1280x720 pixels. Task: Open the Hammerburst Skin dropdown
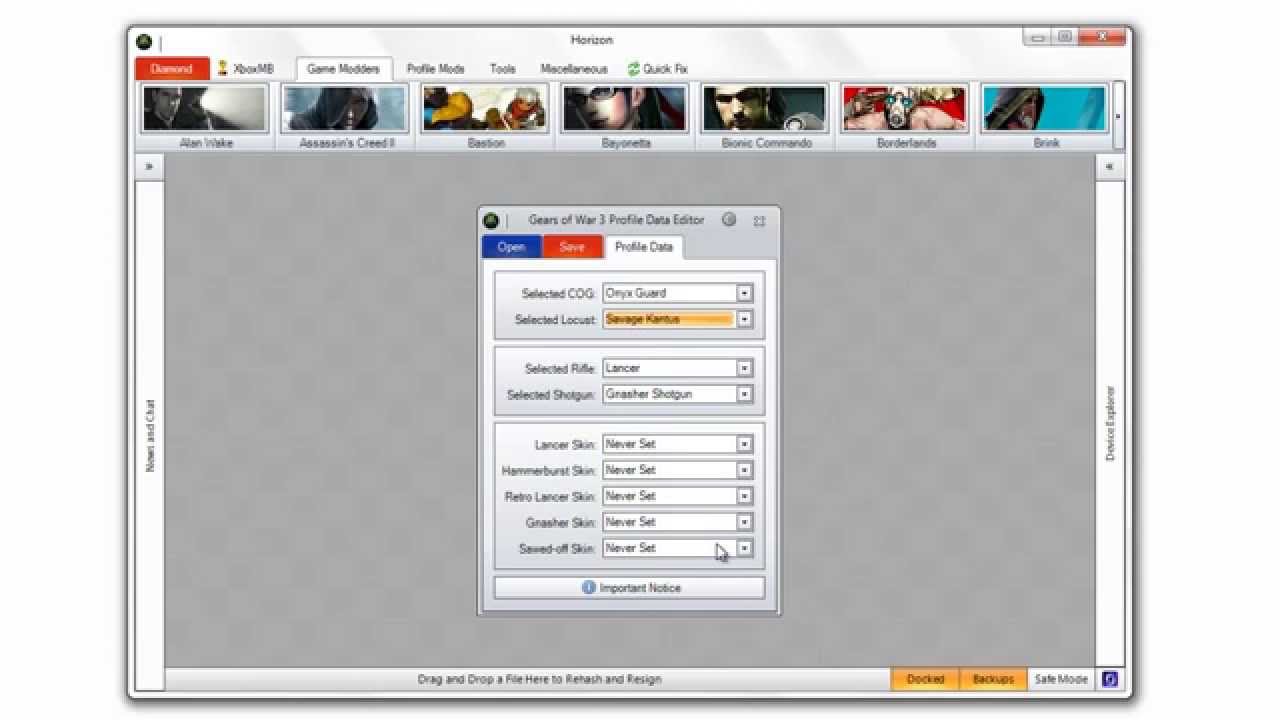point(744,470)
